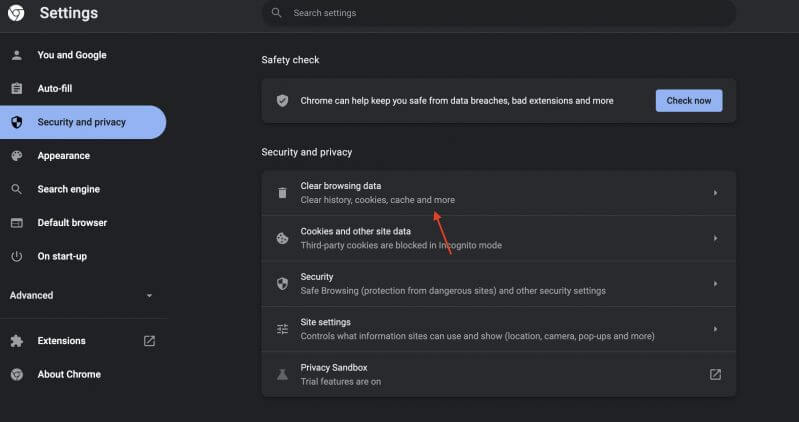Click the palette icon for Appearance
The height and width of the screenshot is (422, 799).
tap(17, 156)
